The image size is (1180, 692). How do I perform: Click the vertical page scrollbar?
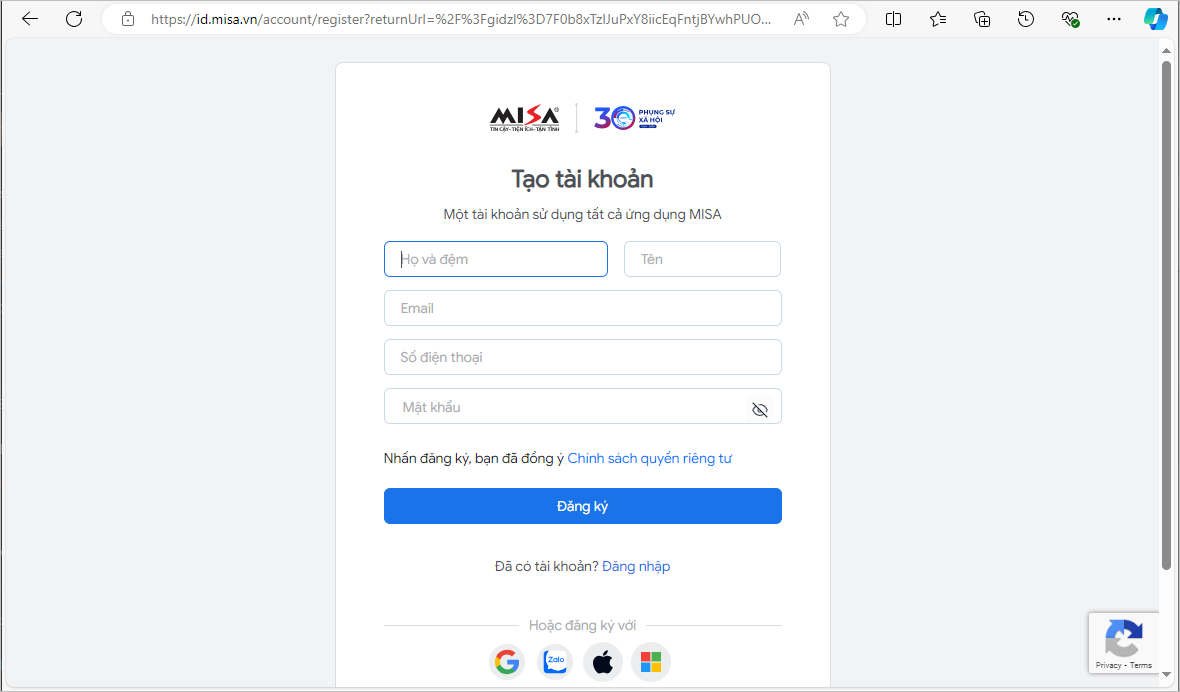[1166, 316]
